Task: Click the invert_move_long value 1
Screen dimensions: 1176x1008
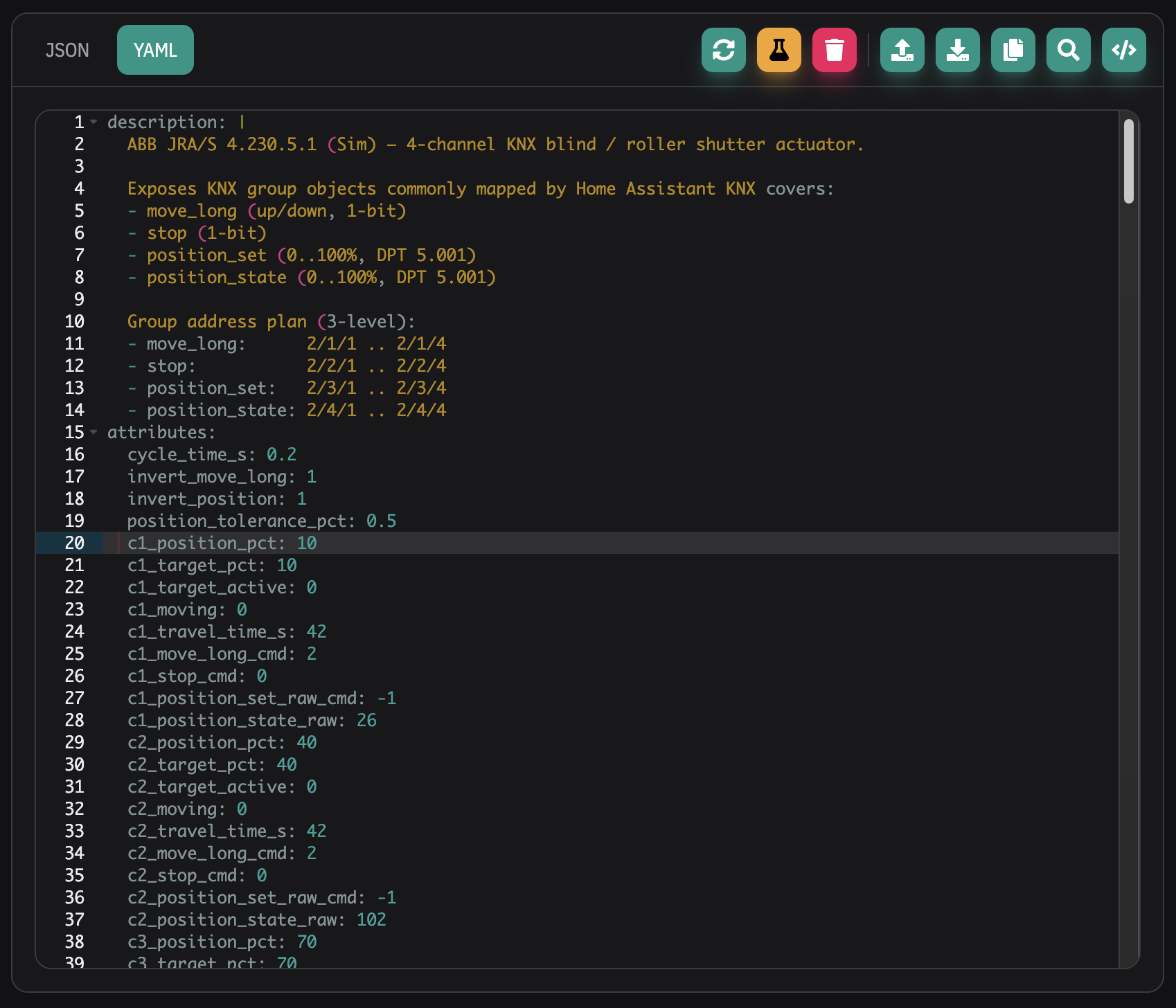Action: [x=312, y=477]
